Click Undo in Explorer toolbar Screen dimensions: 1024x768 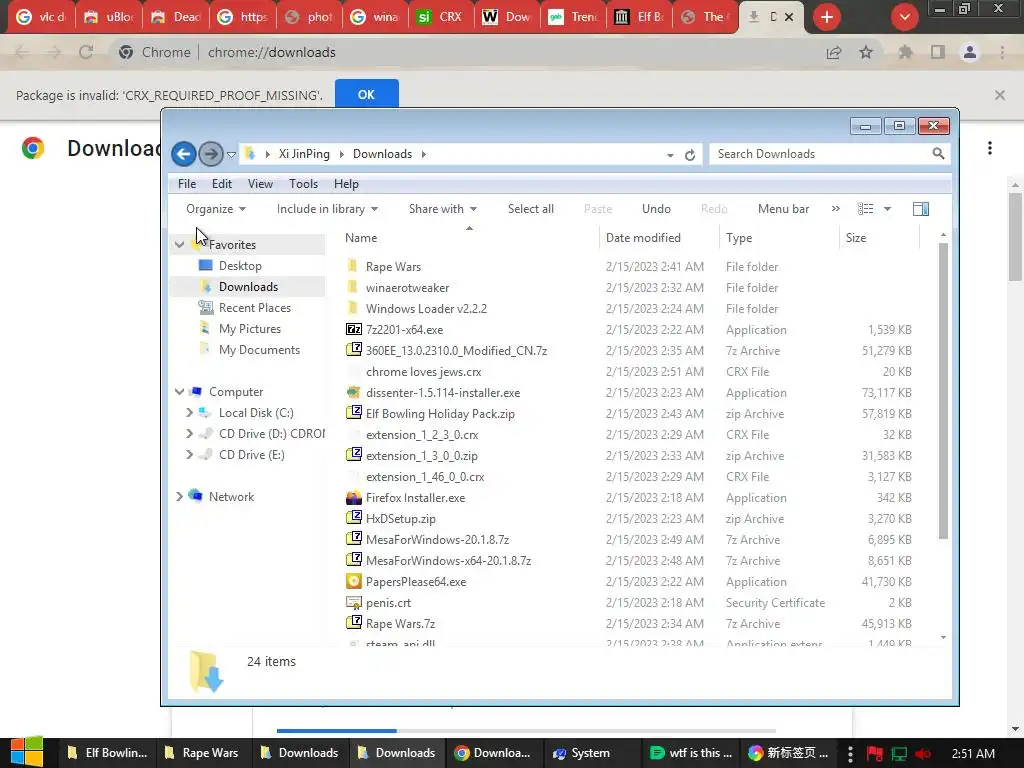tap(656, 209)
